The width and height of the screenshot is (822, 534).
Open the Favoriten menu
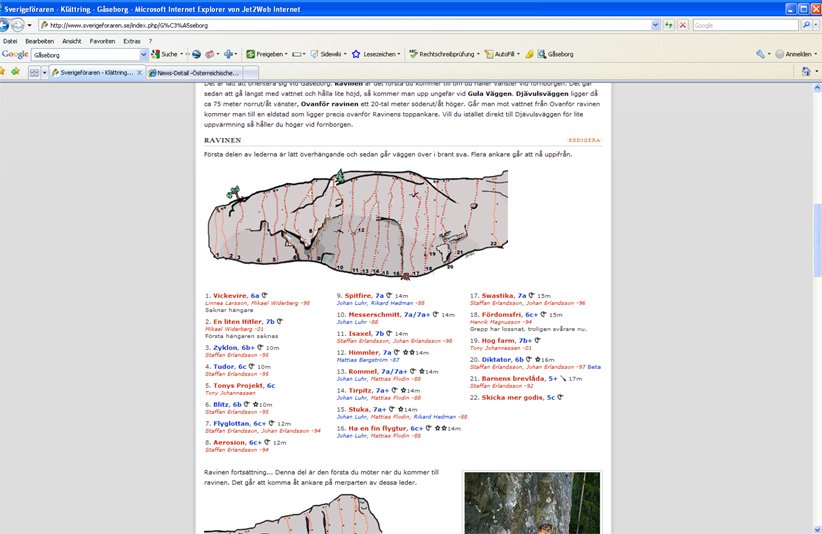click(101, 41)
